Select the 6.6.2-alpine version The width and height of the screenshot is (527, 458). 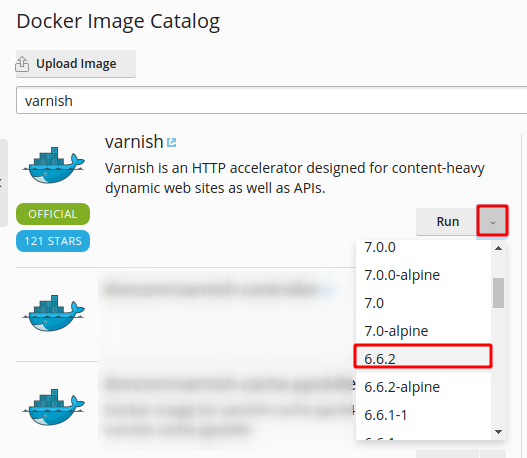[x=423, y=387]
